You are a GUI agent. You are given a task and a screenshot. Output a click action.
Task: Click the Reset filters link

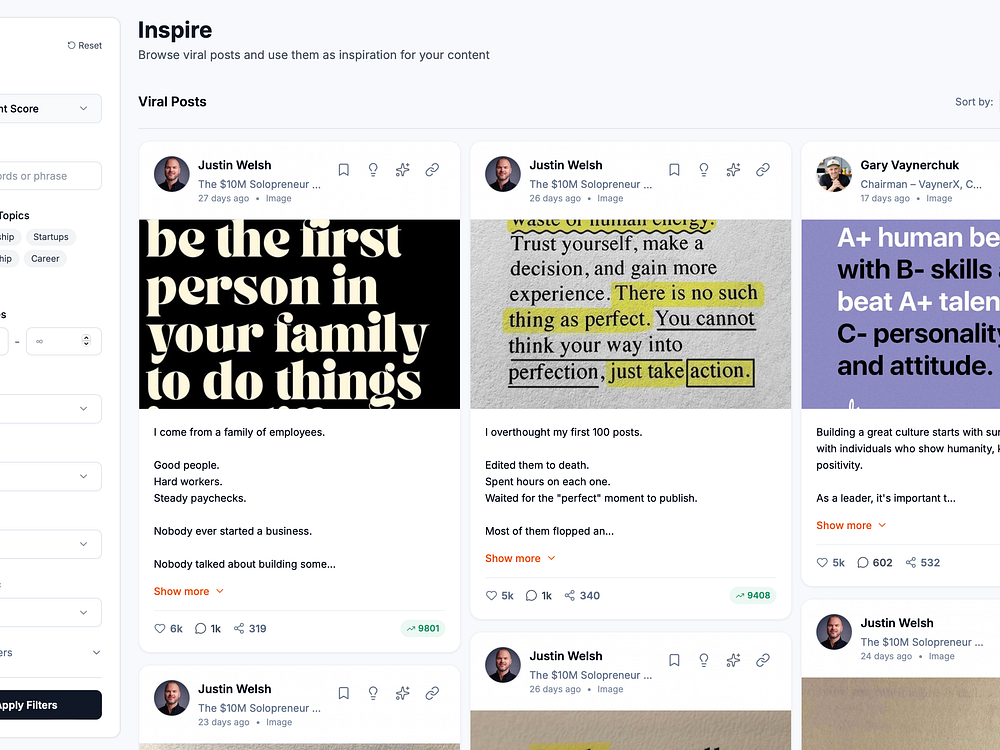click(85, 45)
